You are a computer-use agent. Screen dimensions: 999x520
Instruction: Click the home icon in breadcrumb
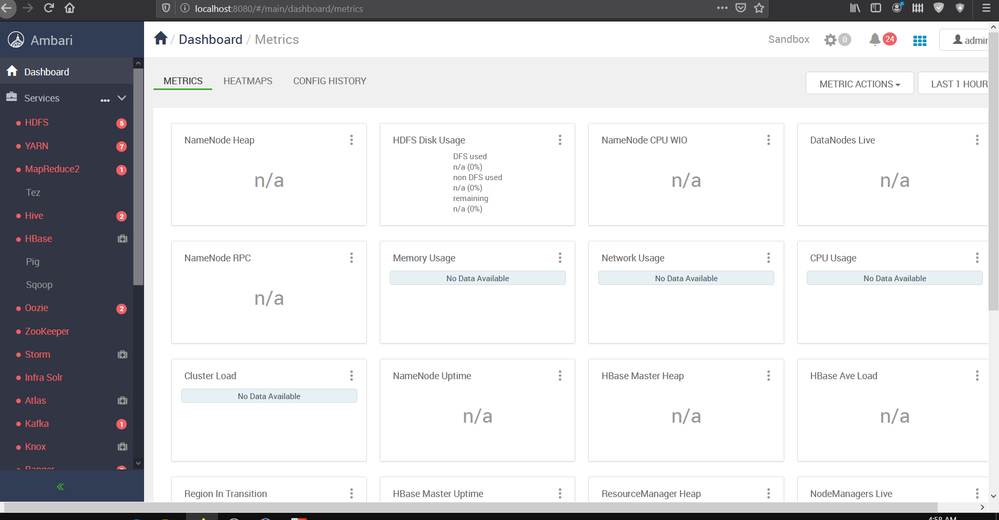(161, 39)
